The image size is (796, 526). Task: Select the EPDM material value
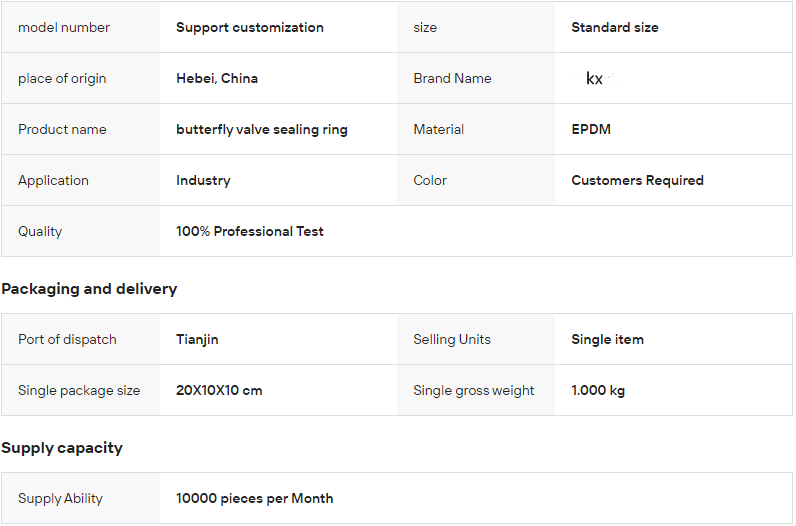591,130
